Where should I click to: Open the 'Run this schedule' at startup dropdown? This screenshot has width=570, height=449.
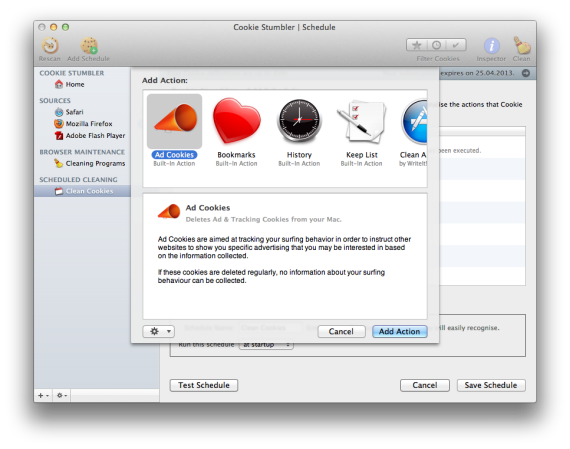pyautogui.click(x=266, y=345)
